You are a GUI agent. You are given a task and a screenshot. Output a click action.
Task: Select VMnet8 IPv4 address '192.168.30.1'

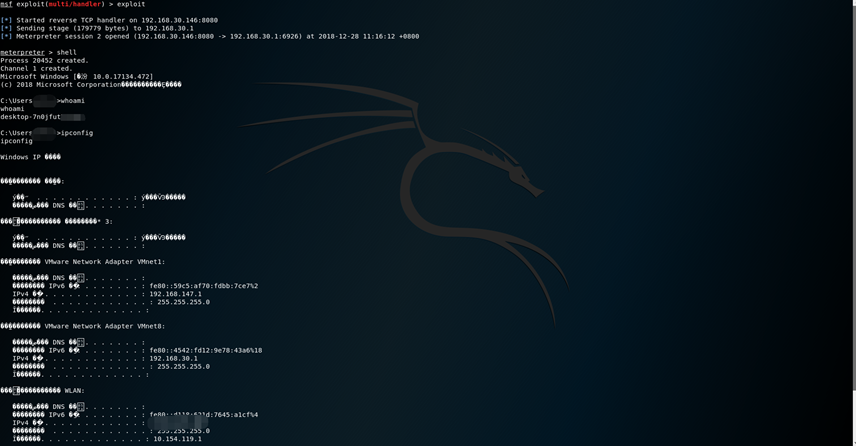point(174,359)
